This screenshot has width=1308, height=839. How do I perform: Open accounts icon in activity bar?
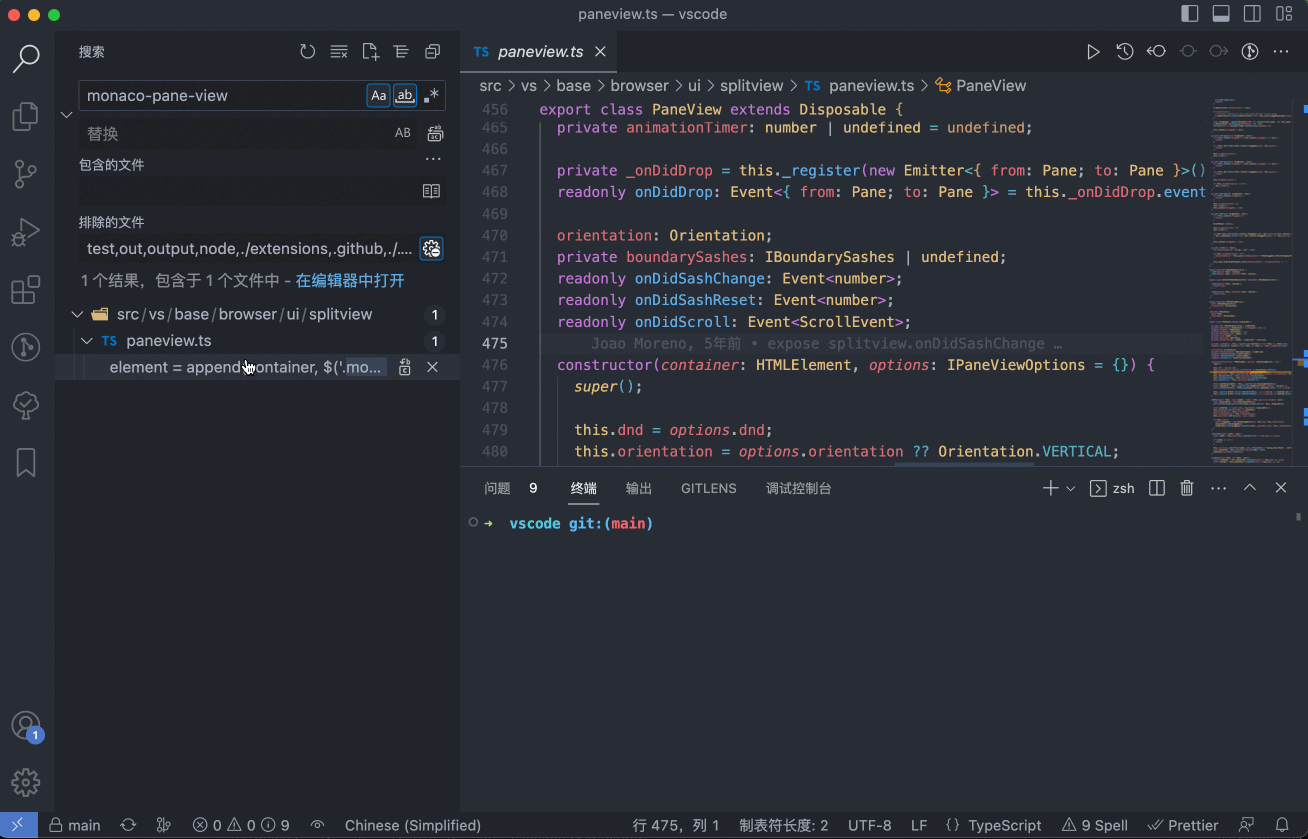coord(26,727)
